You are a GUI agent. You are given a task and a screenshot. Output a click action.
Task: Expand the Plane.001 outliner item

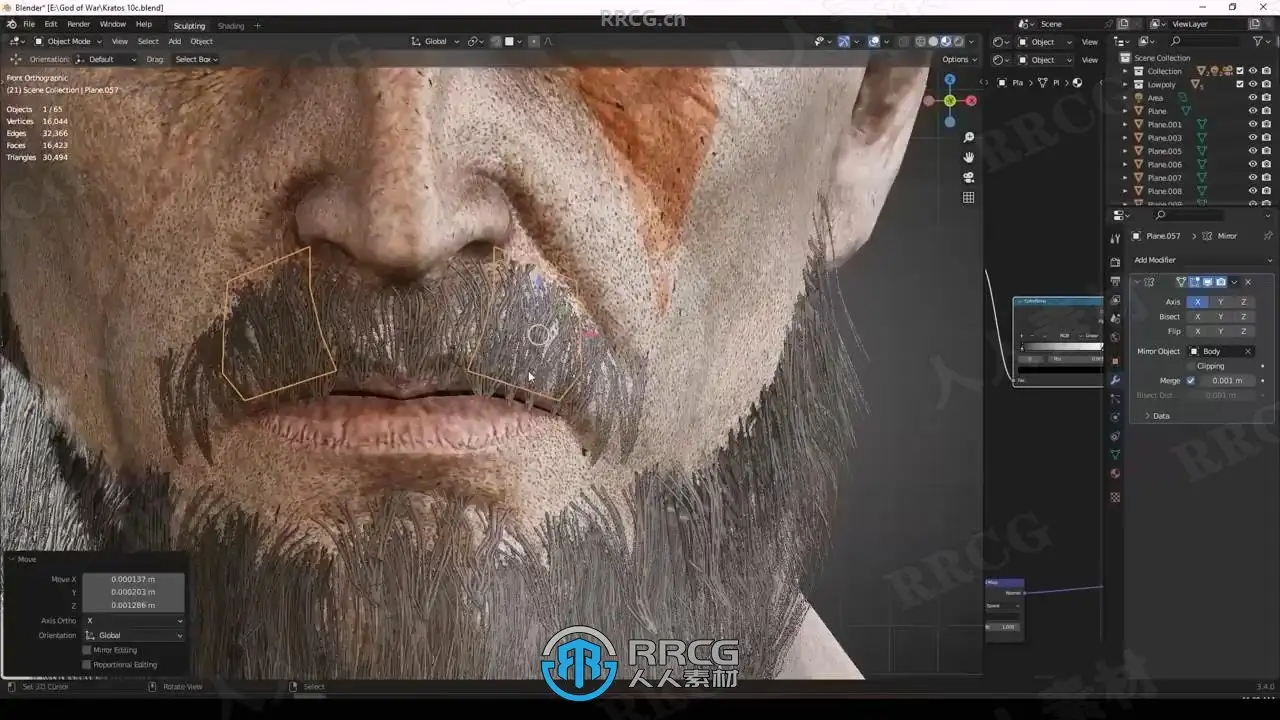1125,125
